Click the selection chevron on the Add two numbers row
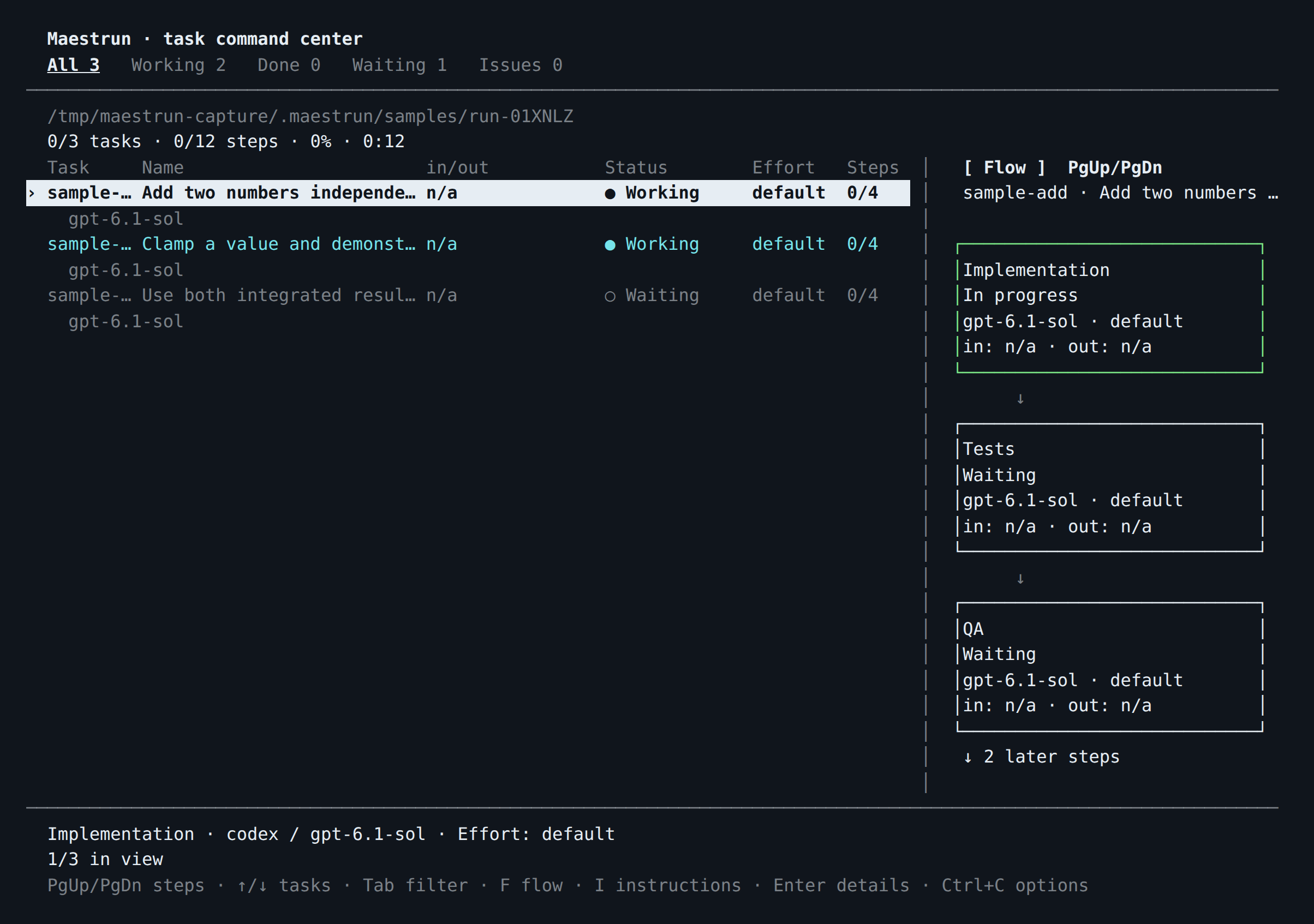 click(x=32, y=194)
